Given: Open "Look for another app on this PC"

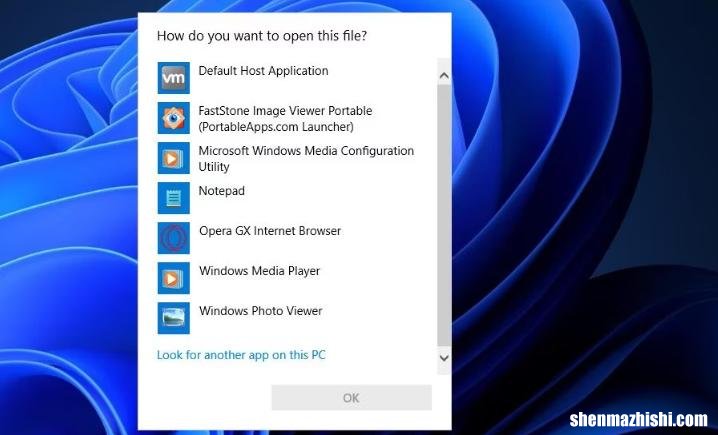Looking at the screenshot, I should pyautogui.click(x=241, y=355).
